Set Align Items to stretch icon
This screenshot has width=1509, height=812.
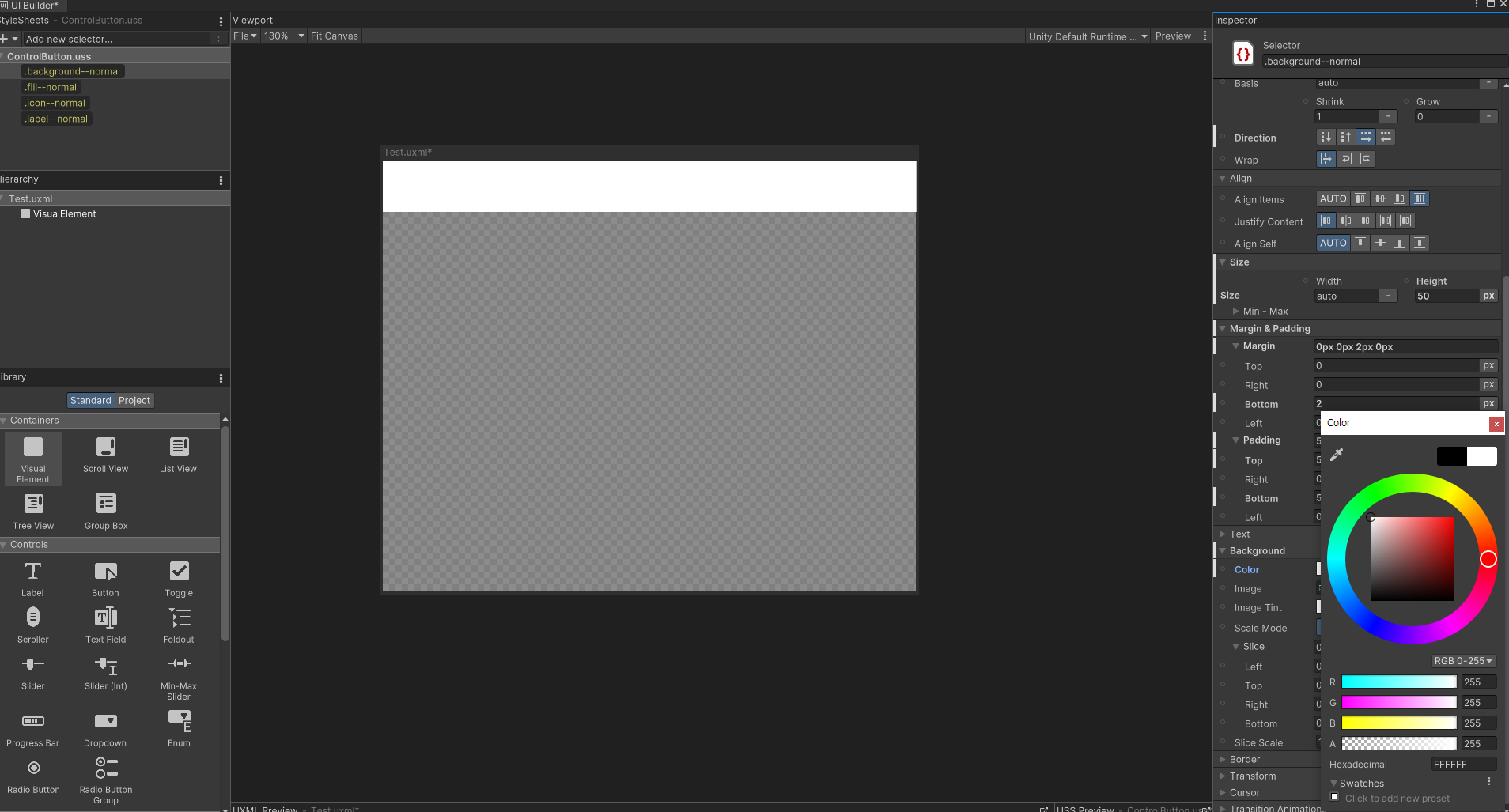point(1420,199)
